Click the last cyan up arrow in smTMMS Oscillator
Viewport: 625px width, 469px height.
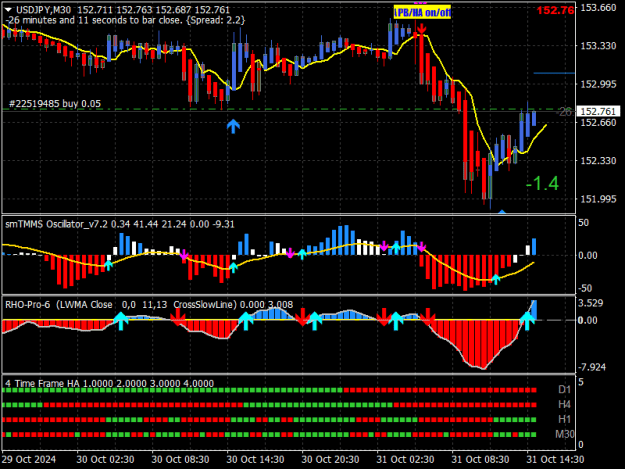pos(495,279)
